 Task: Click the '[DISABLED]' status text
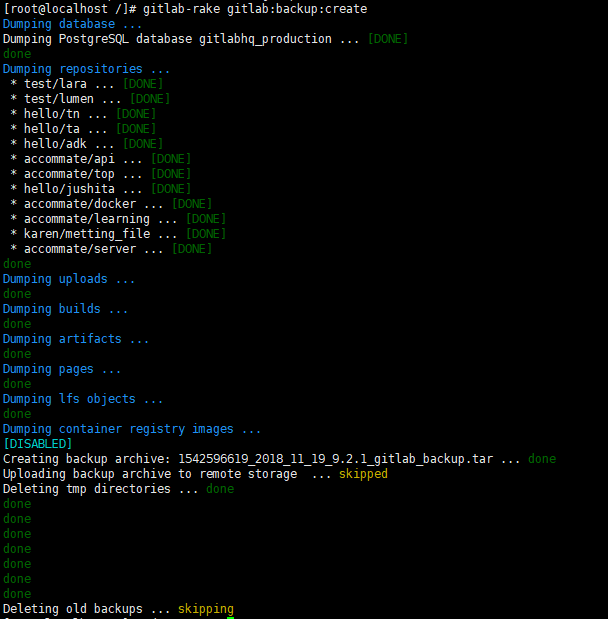[38, 444]
